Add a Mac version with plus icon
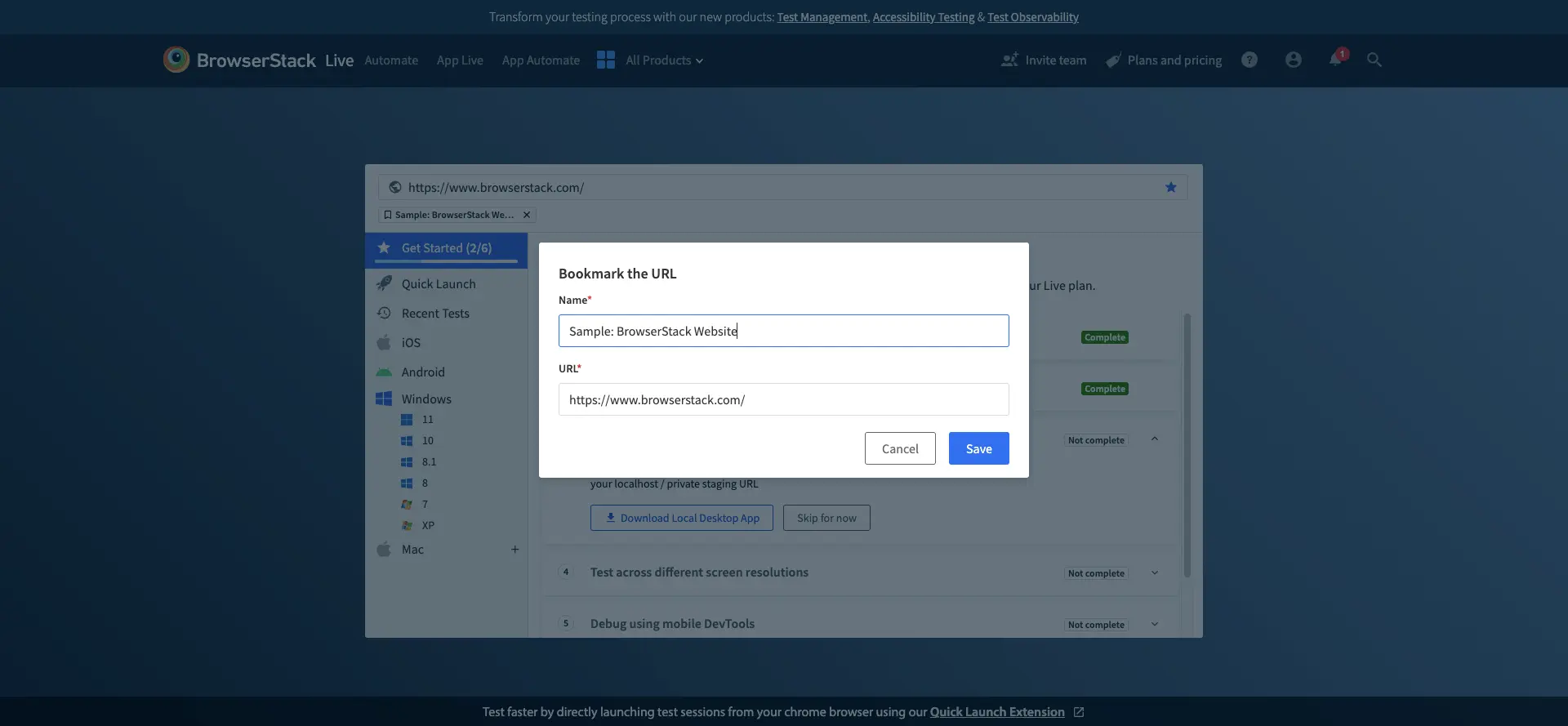This screenshot has width=1568, height=726. (x=514, y=550)
